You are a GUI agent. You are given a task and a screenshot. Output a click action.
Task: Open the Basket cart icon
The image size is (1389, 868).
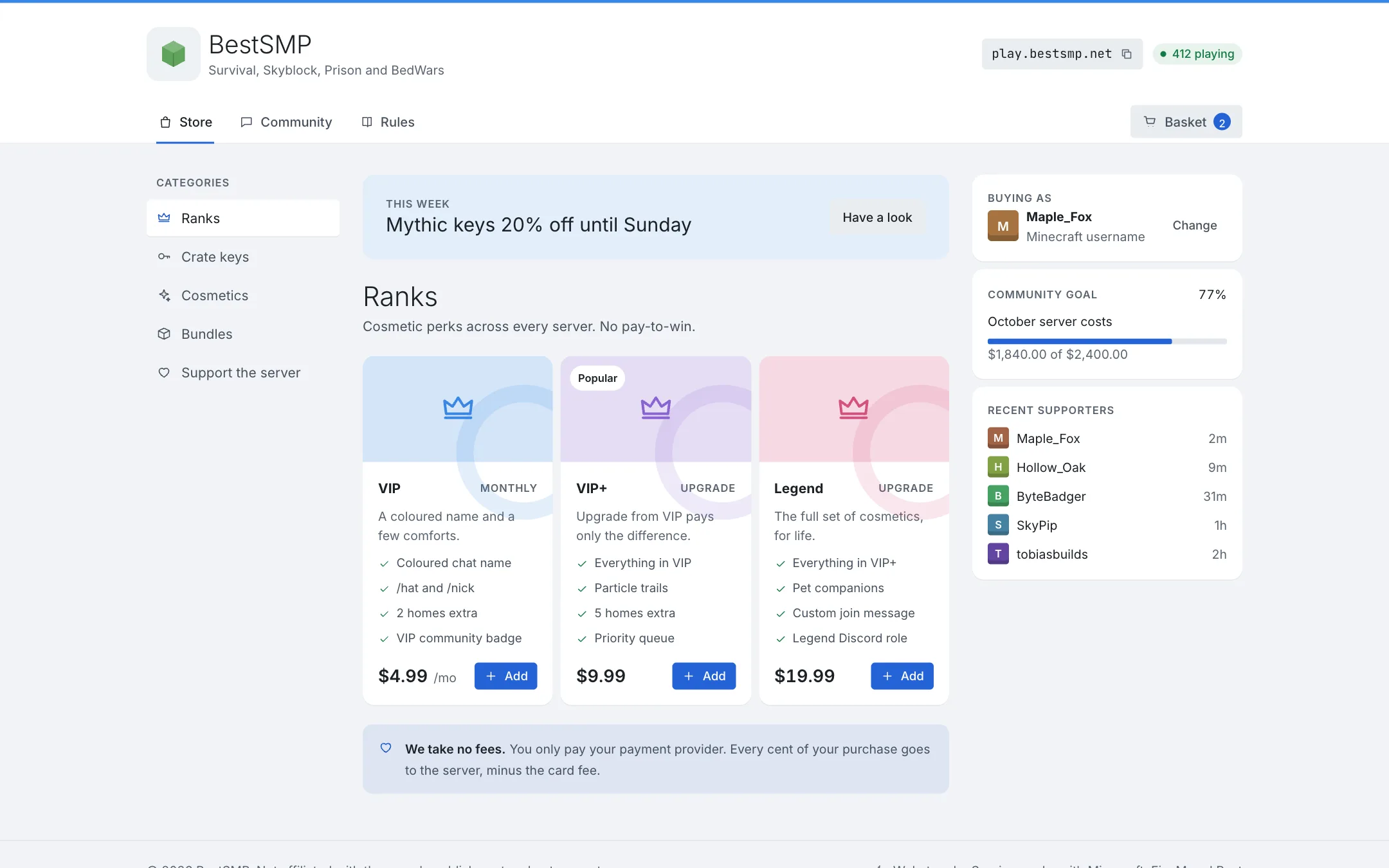1150,122
